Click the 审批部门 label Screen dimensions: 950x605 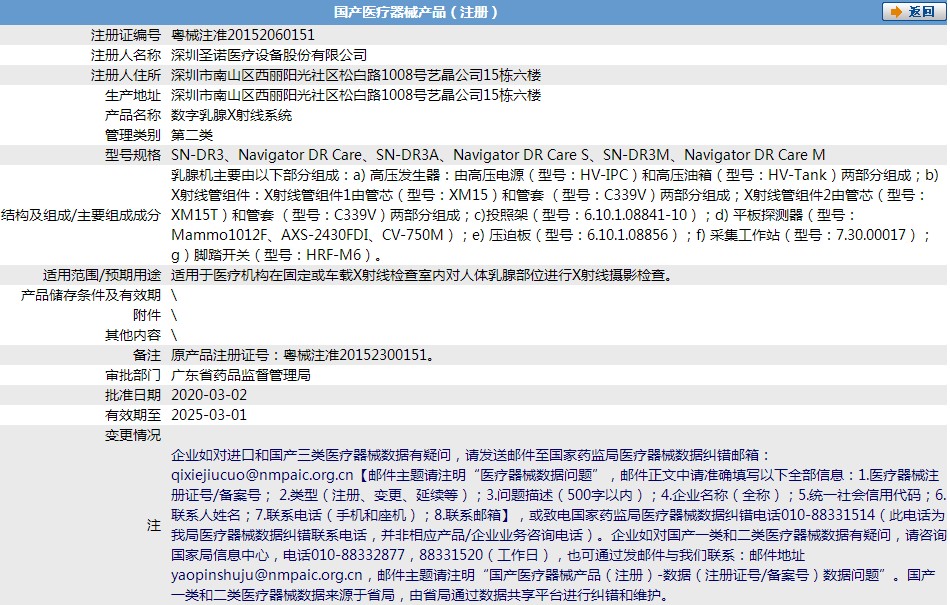133,375
